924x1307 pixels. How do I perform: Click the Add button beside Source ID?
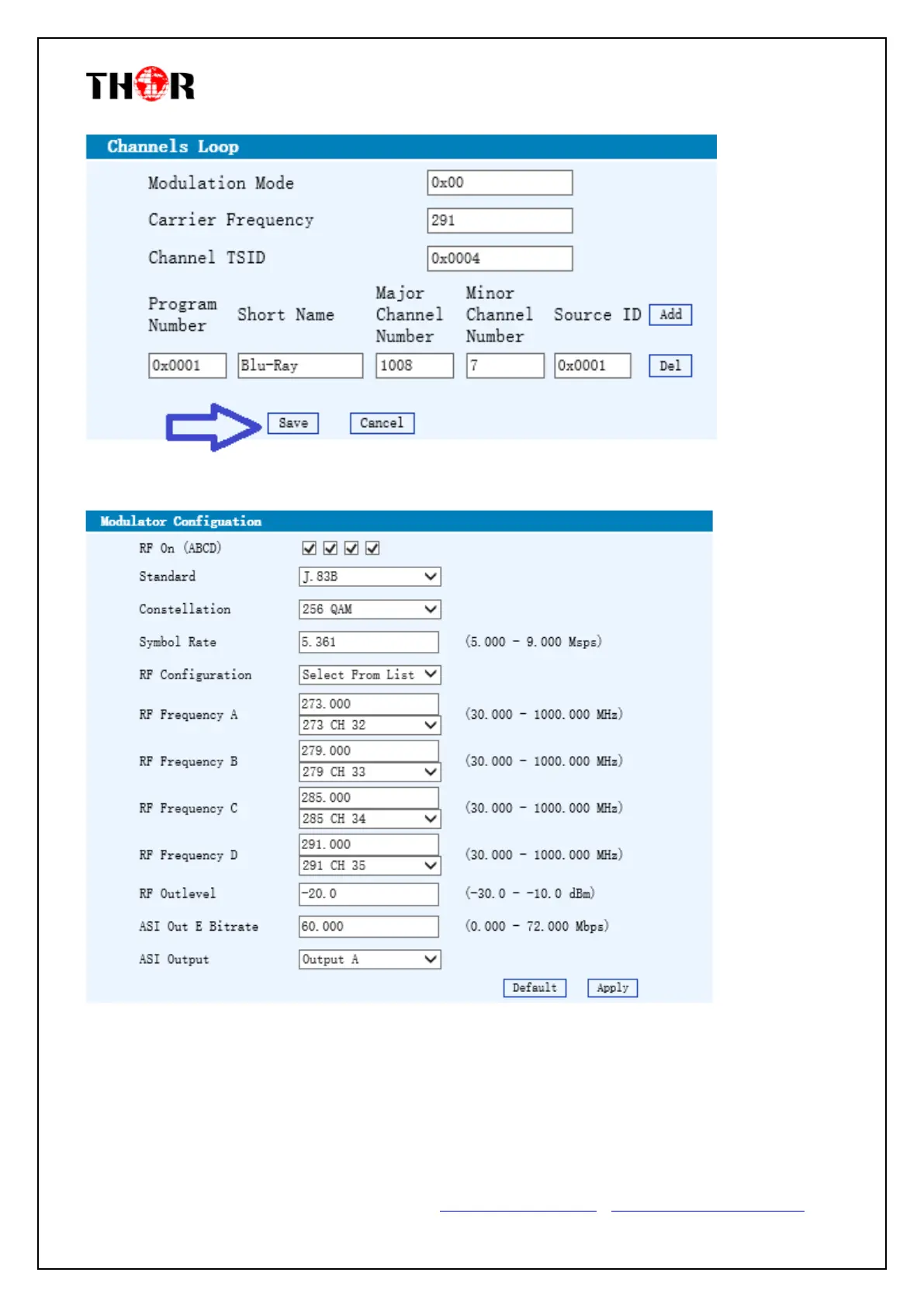click(670, 314)
